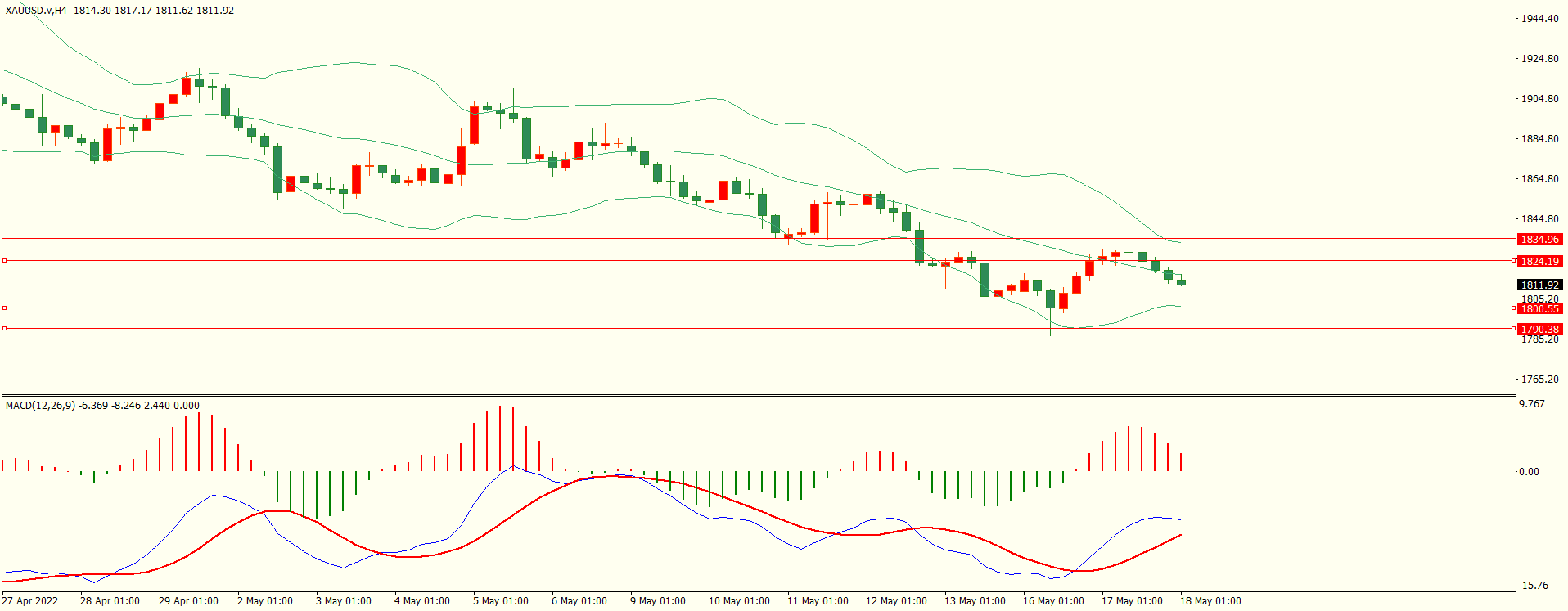Click the MACD -15.76 axis value
Viewport: 1568px width, 611px height.
pyautogui.click(x=1534, y=586)
